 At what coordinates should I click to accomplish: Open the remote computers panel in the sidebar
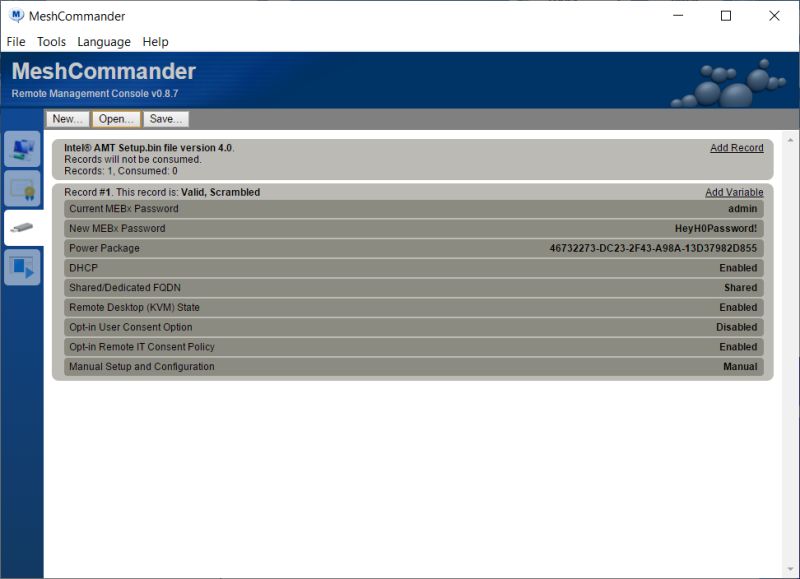(21, 150)
